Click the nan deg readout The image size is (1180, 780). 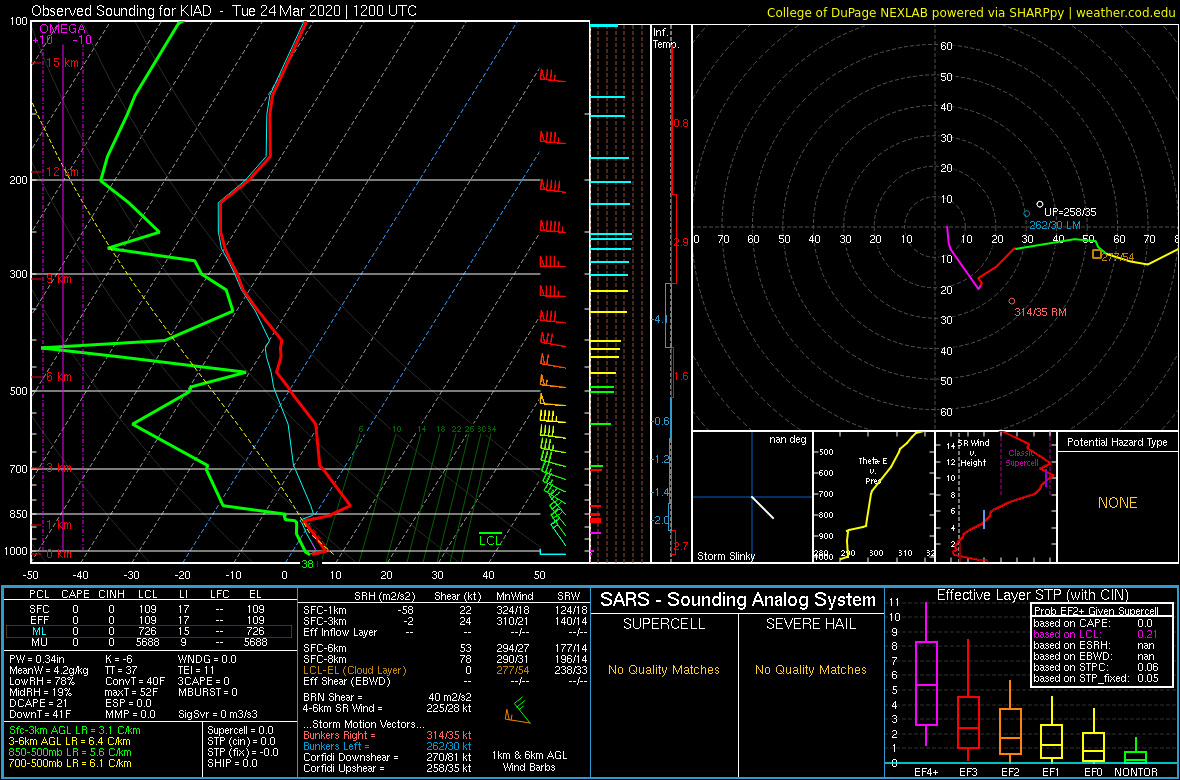pos(788,440)
